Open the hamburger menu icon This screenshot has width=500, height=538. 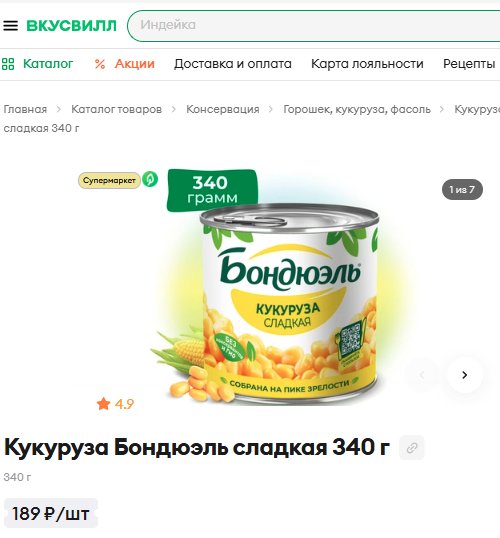tap(10, 26)
